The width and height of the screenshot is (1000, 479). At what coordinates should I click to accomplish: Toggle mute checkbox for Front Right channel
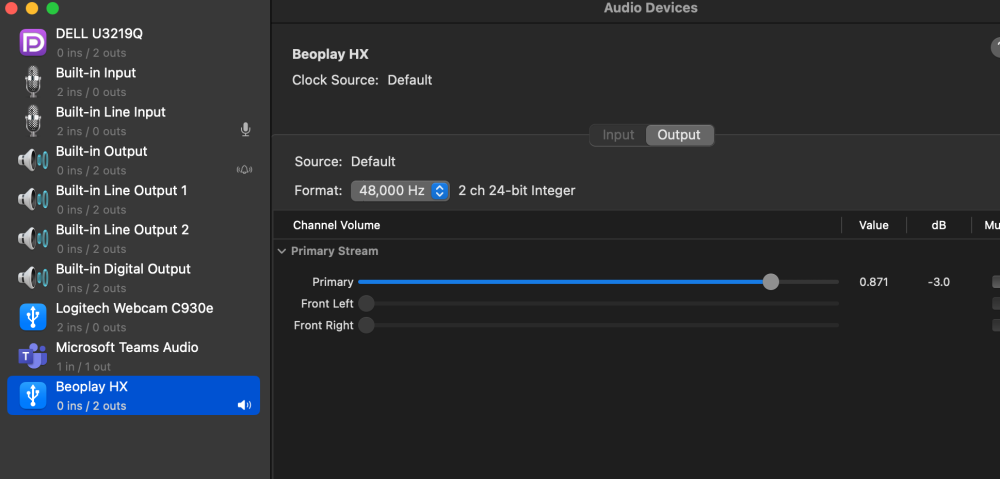996,325
